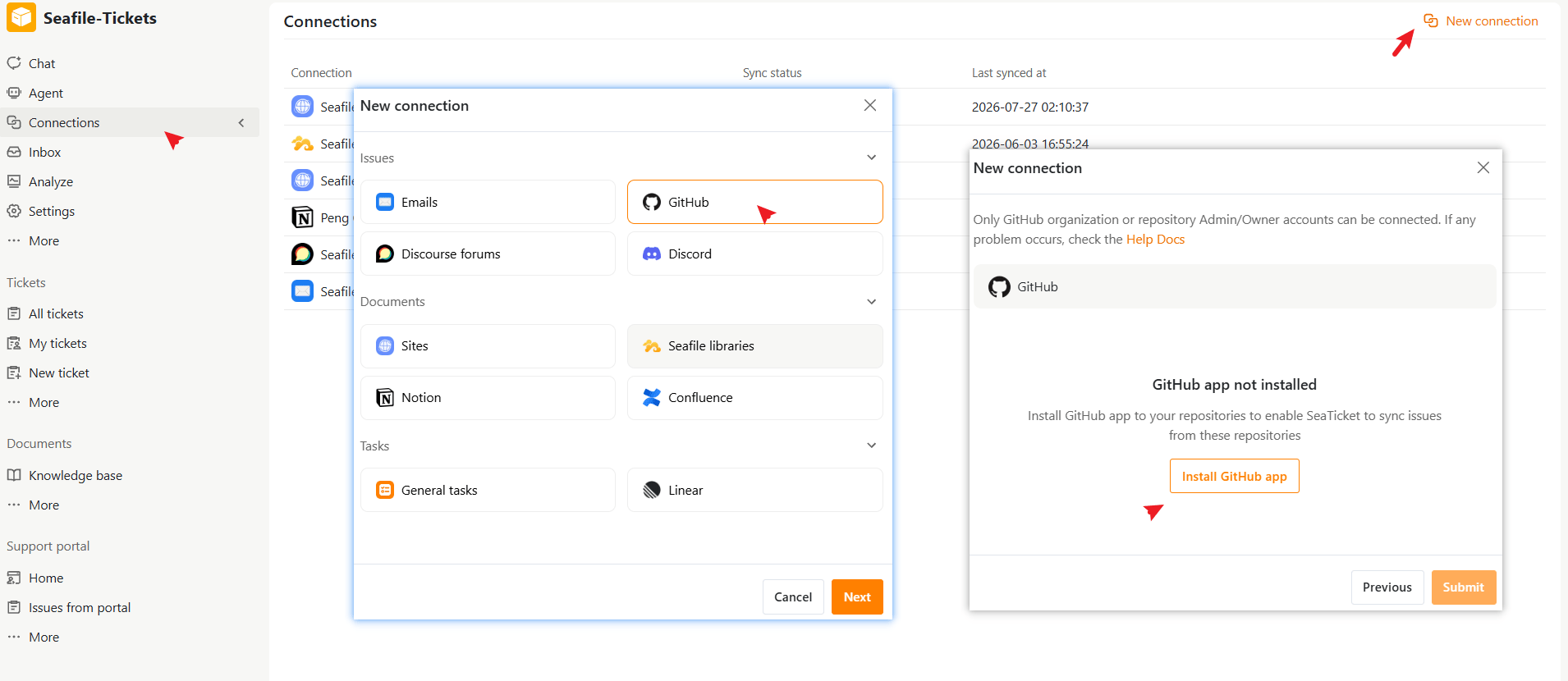Click the Confluence icon
The height and width of the screenshot is (681, 1568).
(652, 397)
